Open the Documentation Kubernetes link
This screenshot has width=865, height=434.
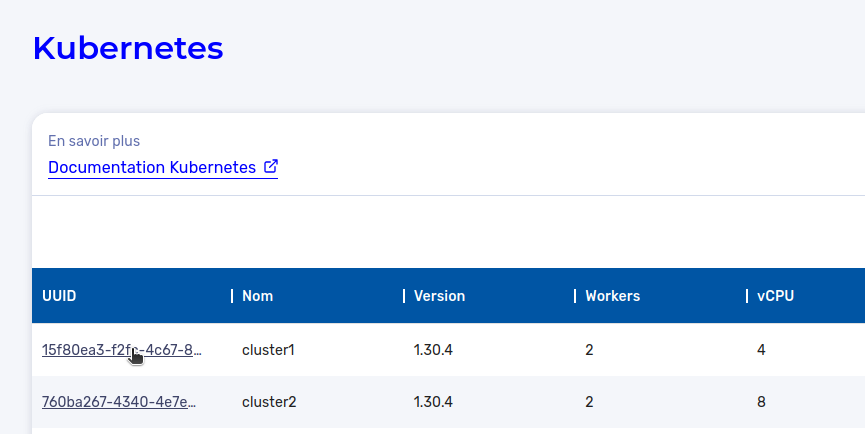[163, 167]
